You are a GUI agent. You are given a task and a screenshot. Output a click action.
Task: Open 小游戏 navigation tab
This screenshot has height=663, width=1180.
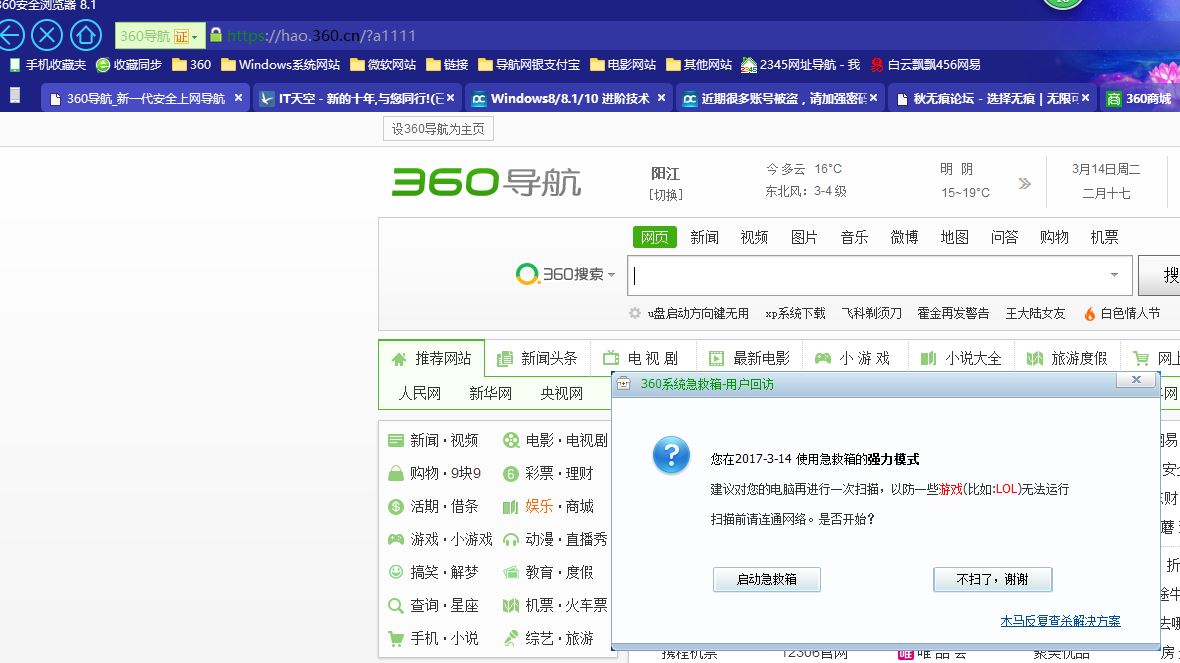point(853,358)
